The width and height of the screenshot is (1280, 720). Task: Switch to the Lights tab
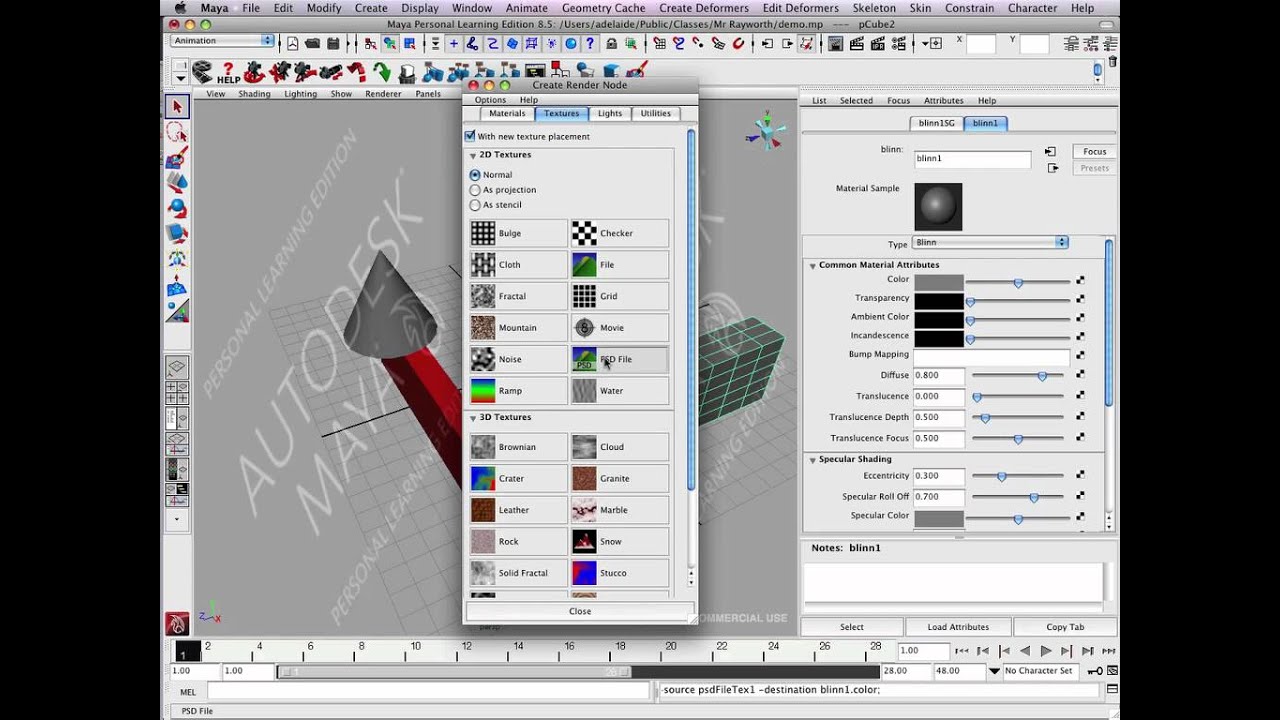coord(610,113)
